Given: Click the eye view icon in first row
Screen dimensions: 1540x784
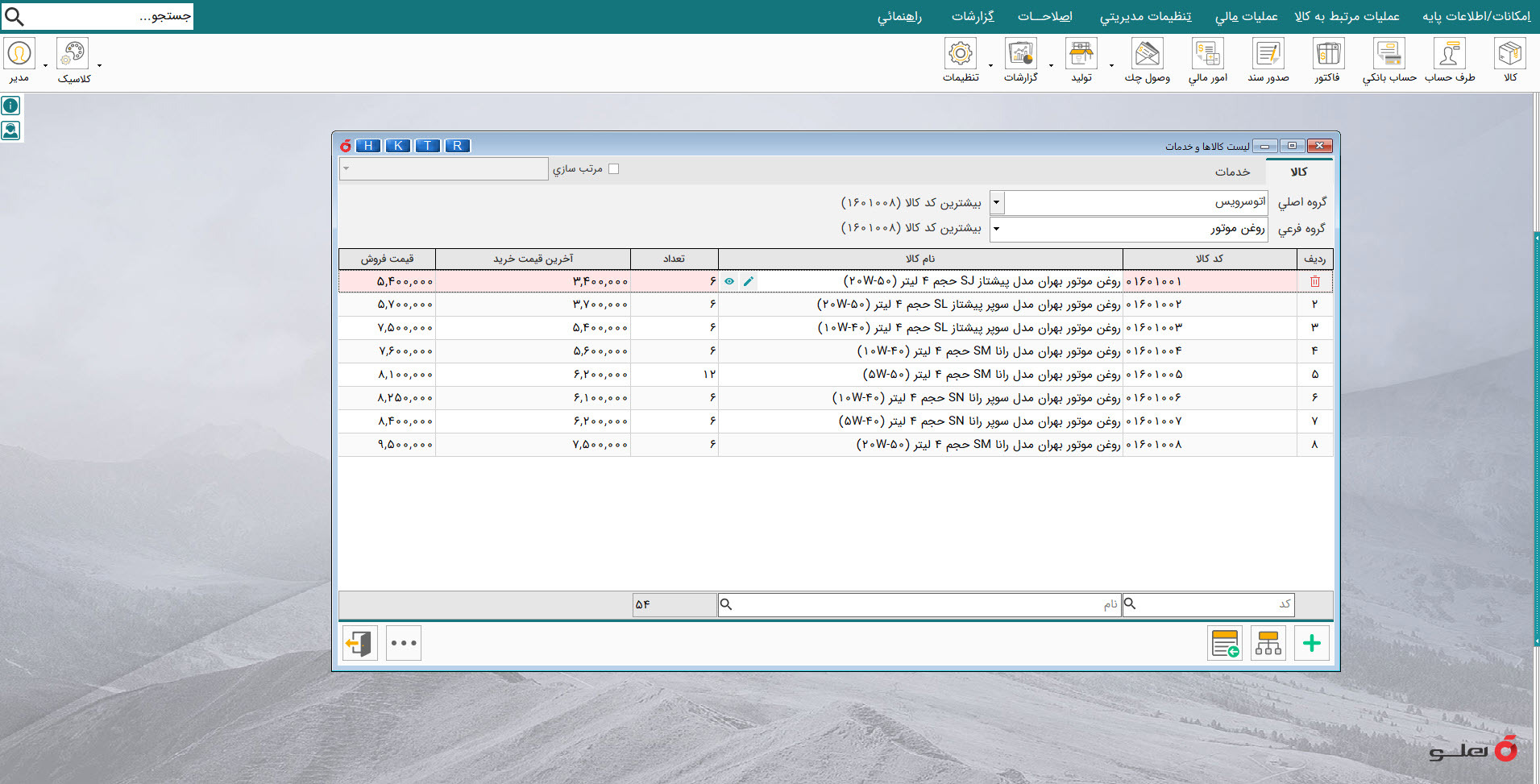Looking at the screenshot, I should pyautogui.click(x=729, y=281).
